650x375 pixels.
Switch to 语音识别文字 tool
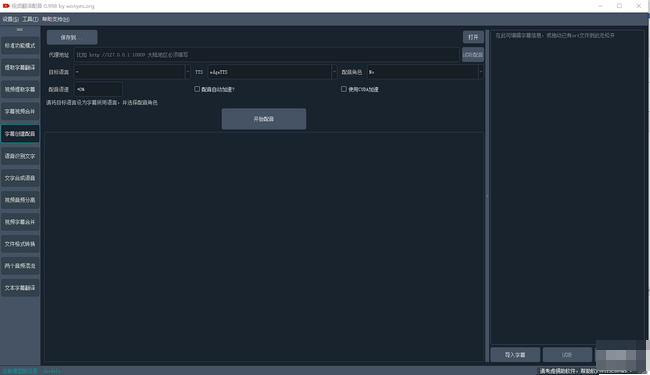pos(20,156)
